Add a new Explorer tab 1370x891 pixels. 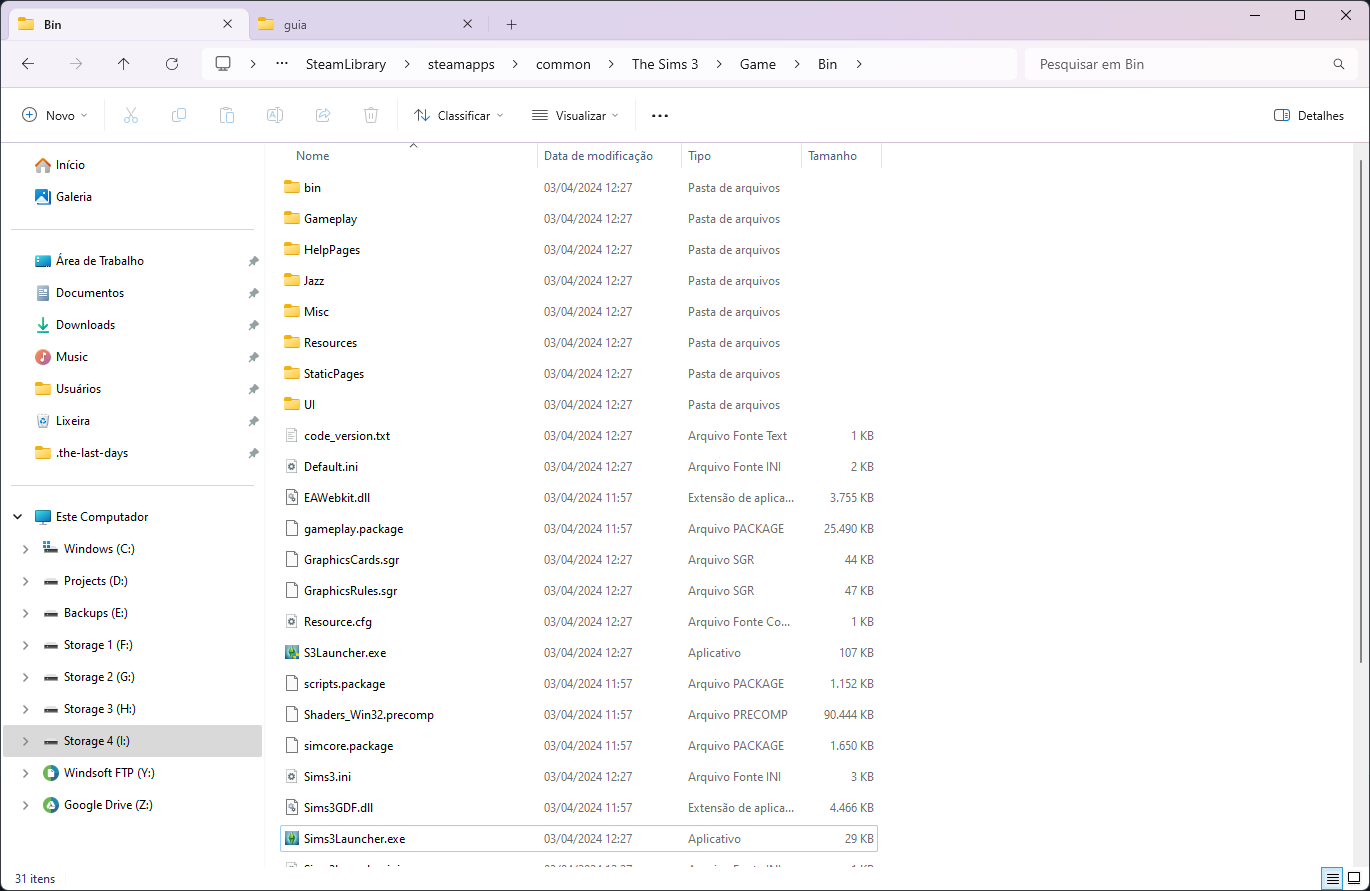click(x=512, y=24)
